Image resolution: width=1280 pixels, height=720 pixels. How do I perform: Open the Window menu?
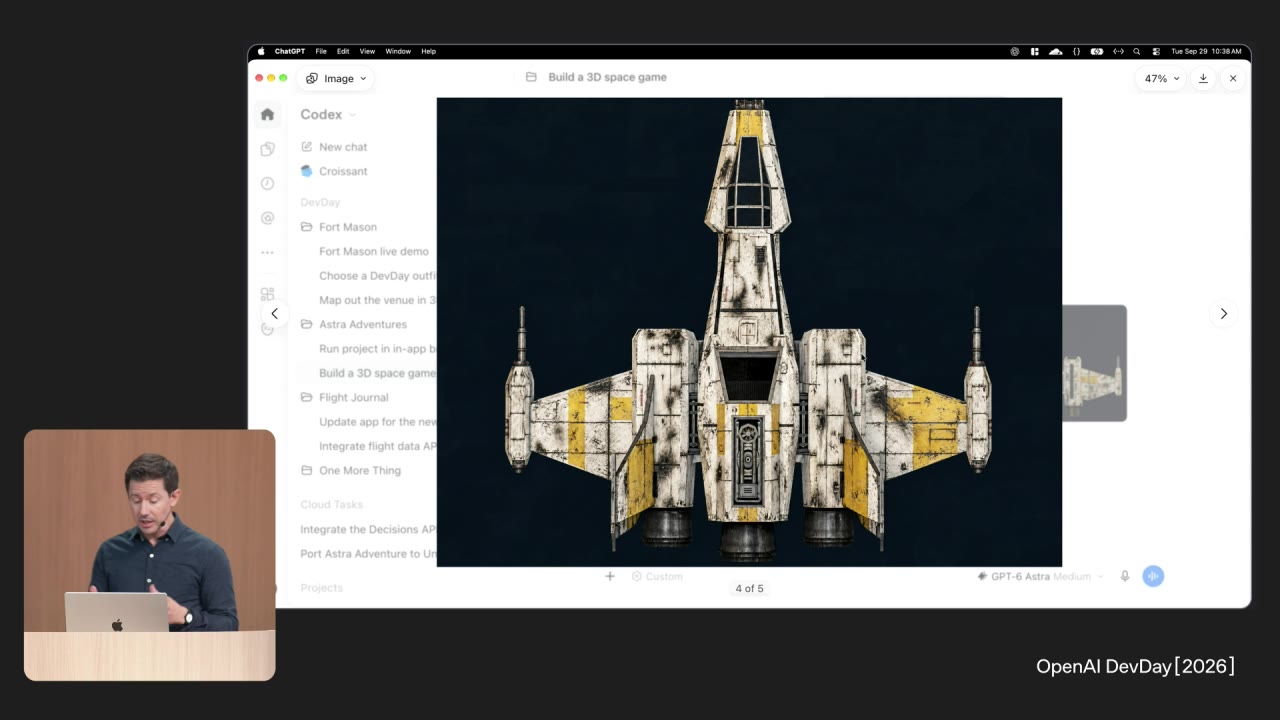(398, 51)
